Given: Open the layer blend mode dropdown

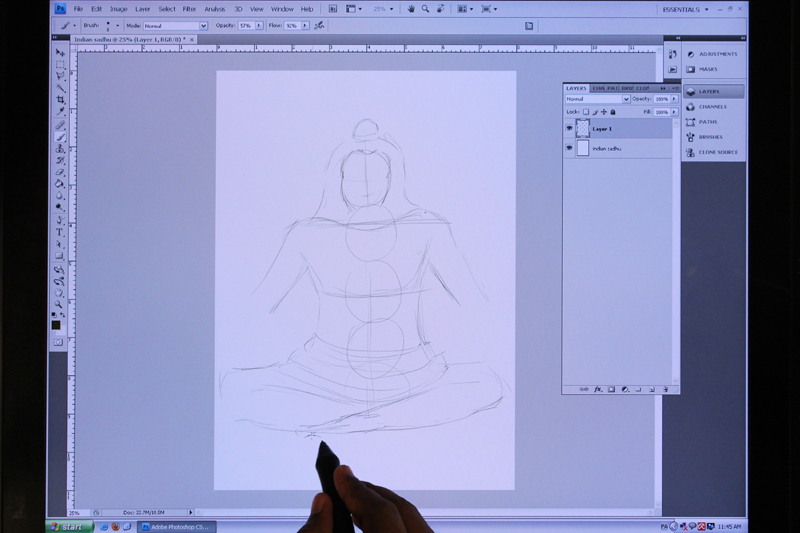Looking at the screenshot, I should click(x=597, y=100).
